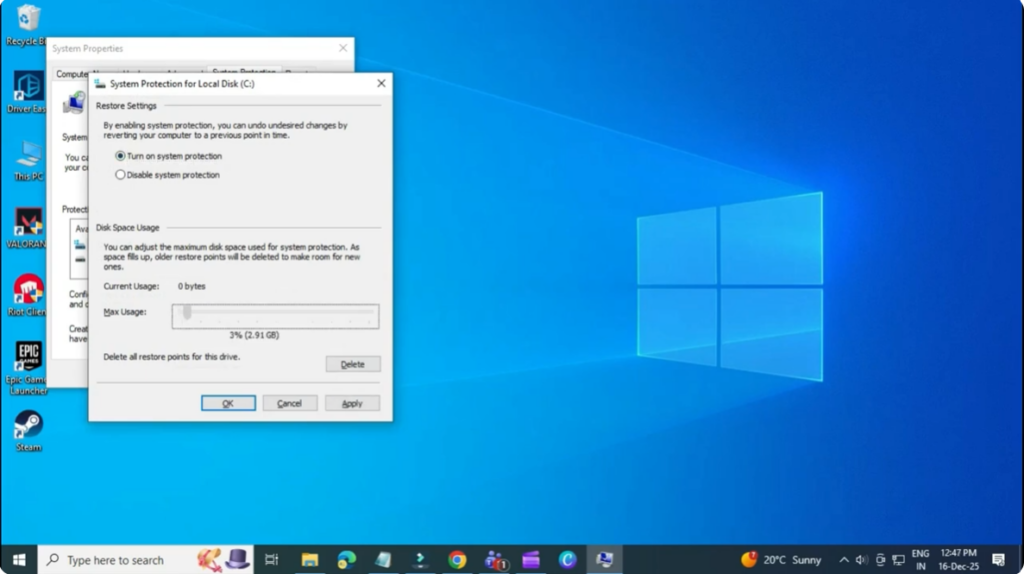Open Task View in the taskbar
Screen dimensions: 1024x574
[x=272, y=560]
